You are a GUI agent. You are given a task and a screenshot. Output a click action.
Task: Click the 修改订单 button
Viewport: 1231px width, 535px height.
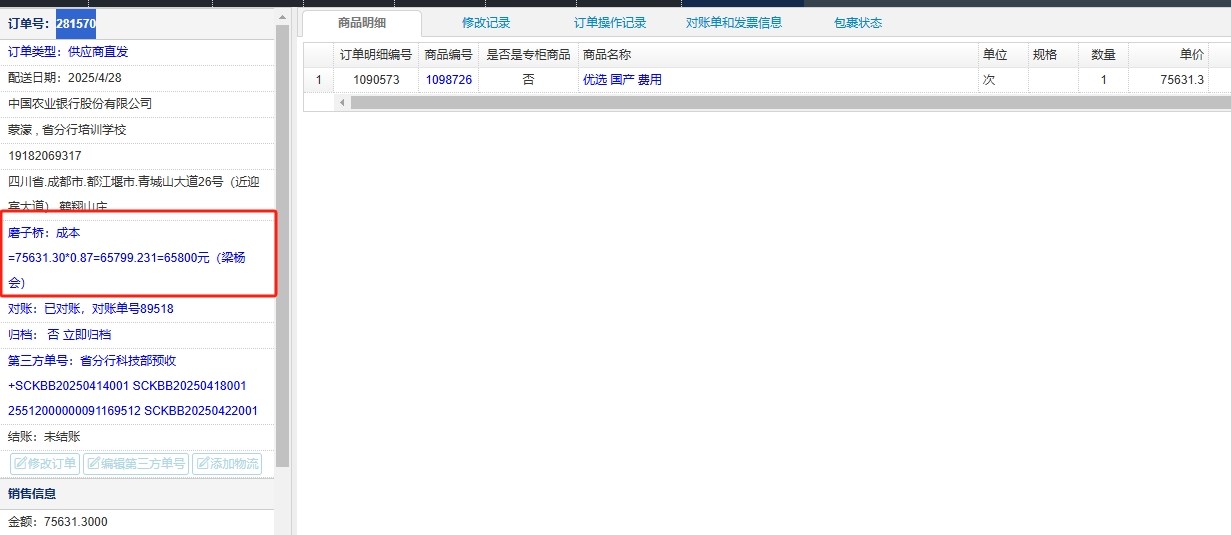[x=45, y=464]
